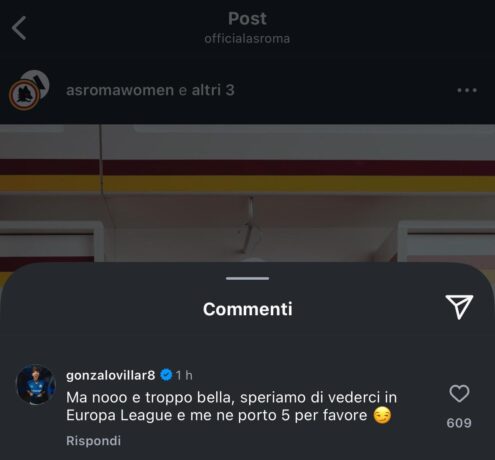Tap the Post title in header

247,19
